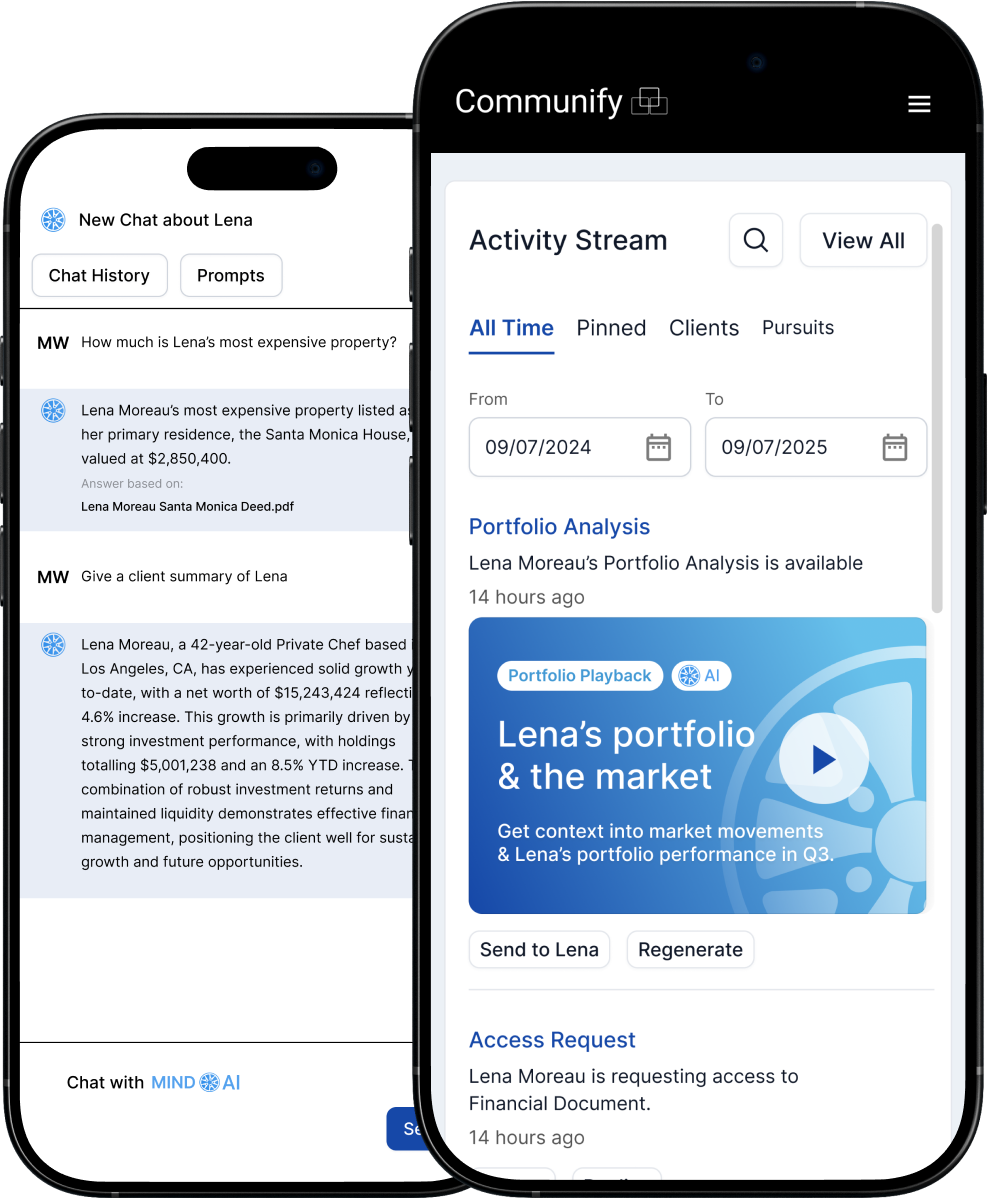Click the Mind AI icon beside New Chat title
Screen dimensions: 988x1198
pos(53,220)
